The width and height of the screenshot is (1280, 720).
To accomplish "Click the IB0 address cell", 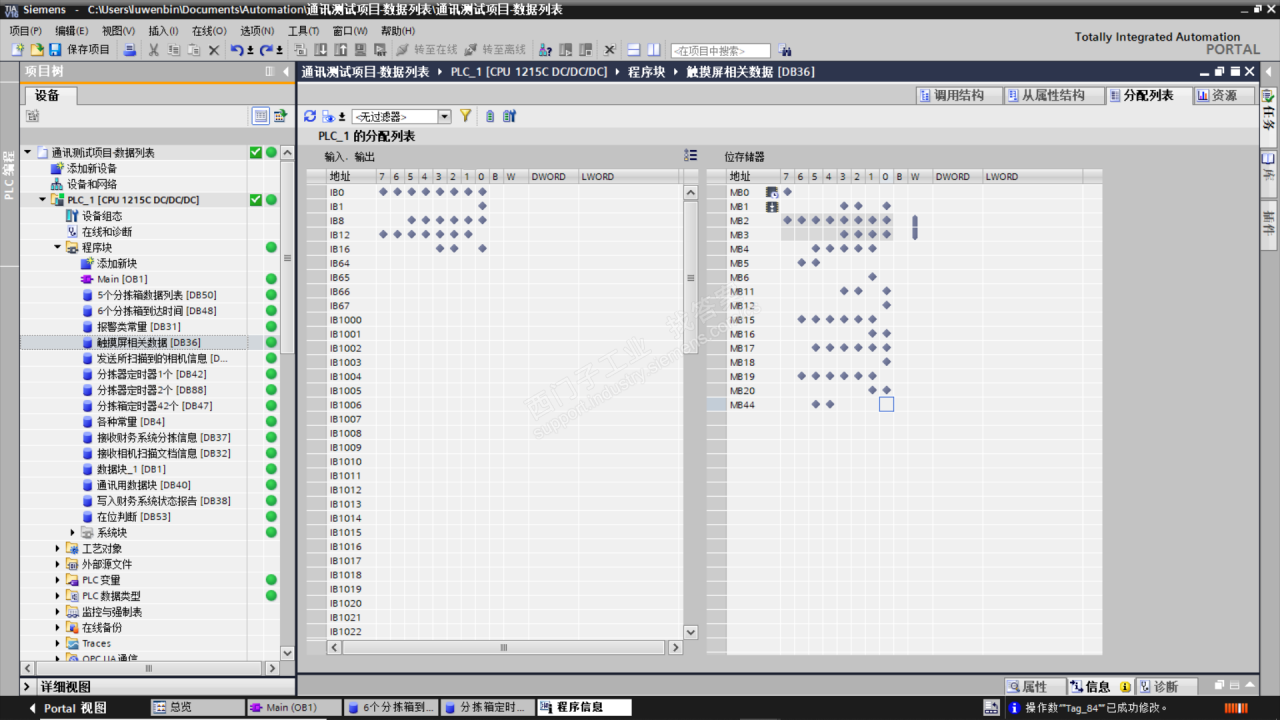I will pos(337,192).
